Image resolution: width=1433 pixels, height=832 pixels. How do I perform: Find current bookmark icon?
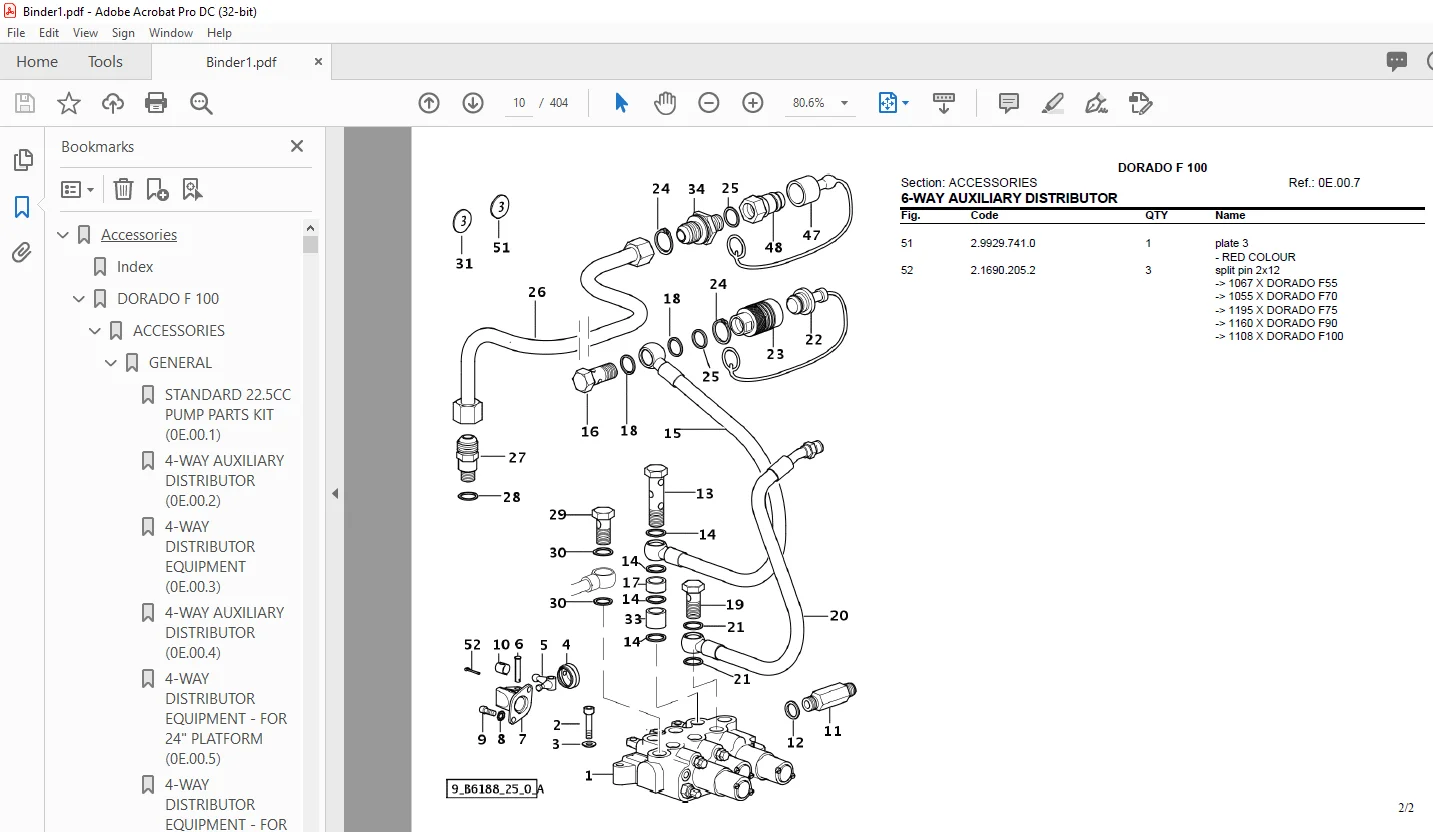193,189
